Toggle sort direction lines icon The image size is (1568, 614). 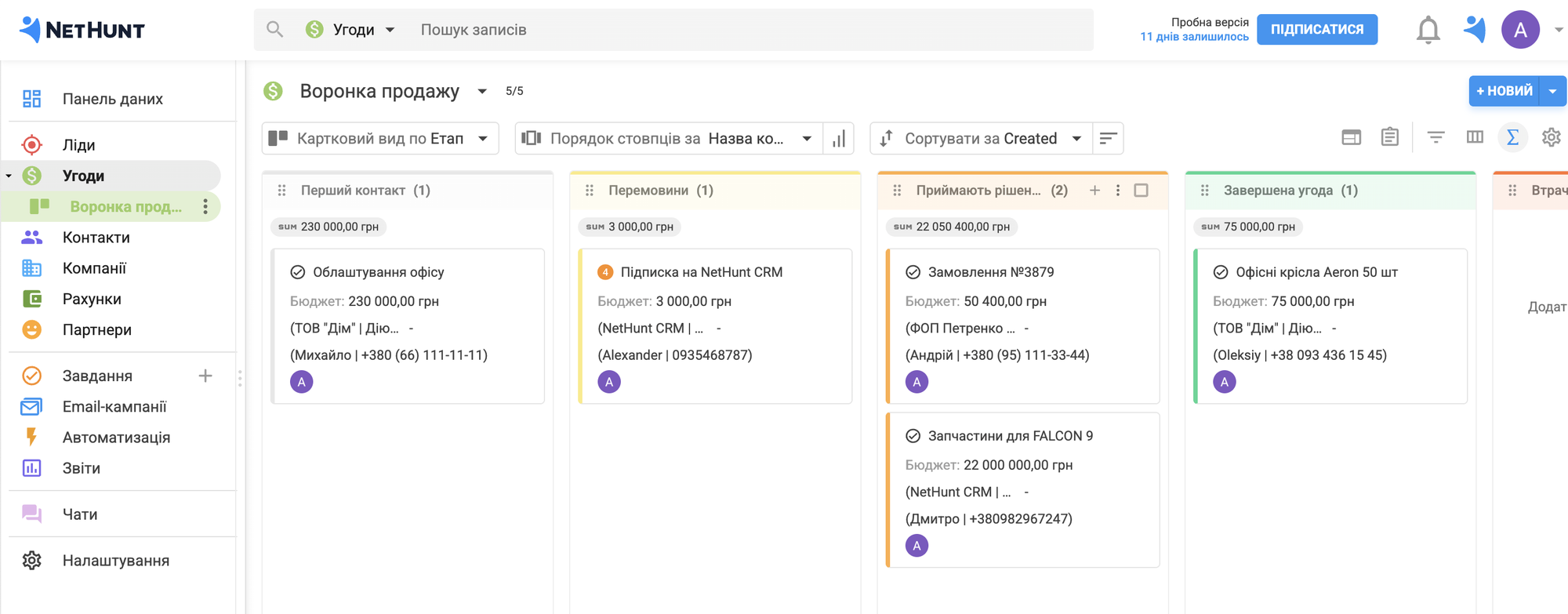tap(1108, 139)
